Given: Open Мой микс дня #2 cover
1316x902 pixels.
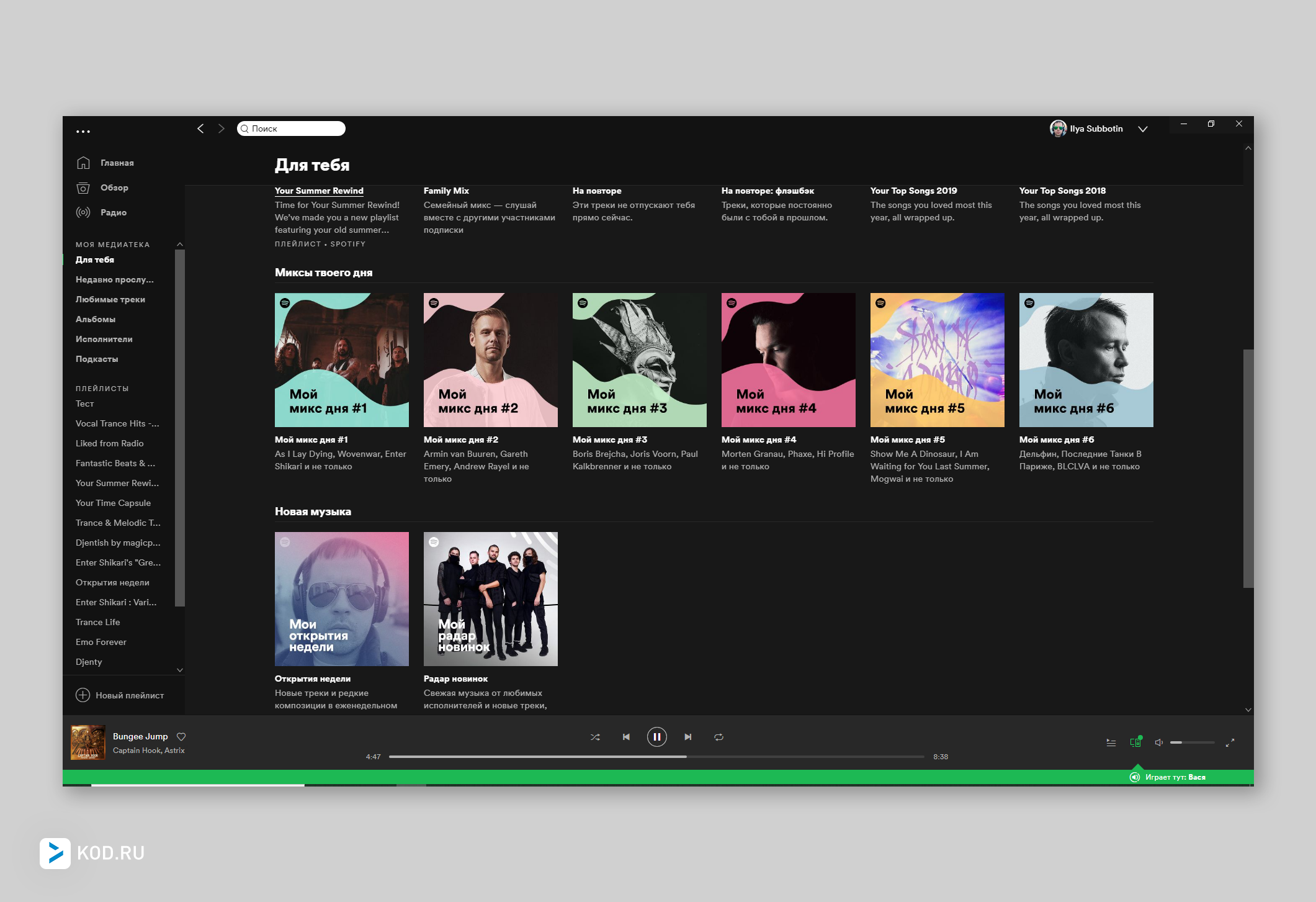Looking at the screenshot, I should [x=491, y=360].
